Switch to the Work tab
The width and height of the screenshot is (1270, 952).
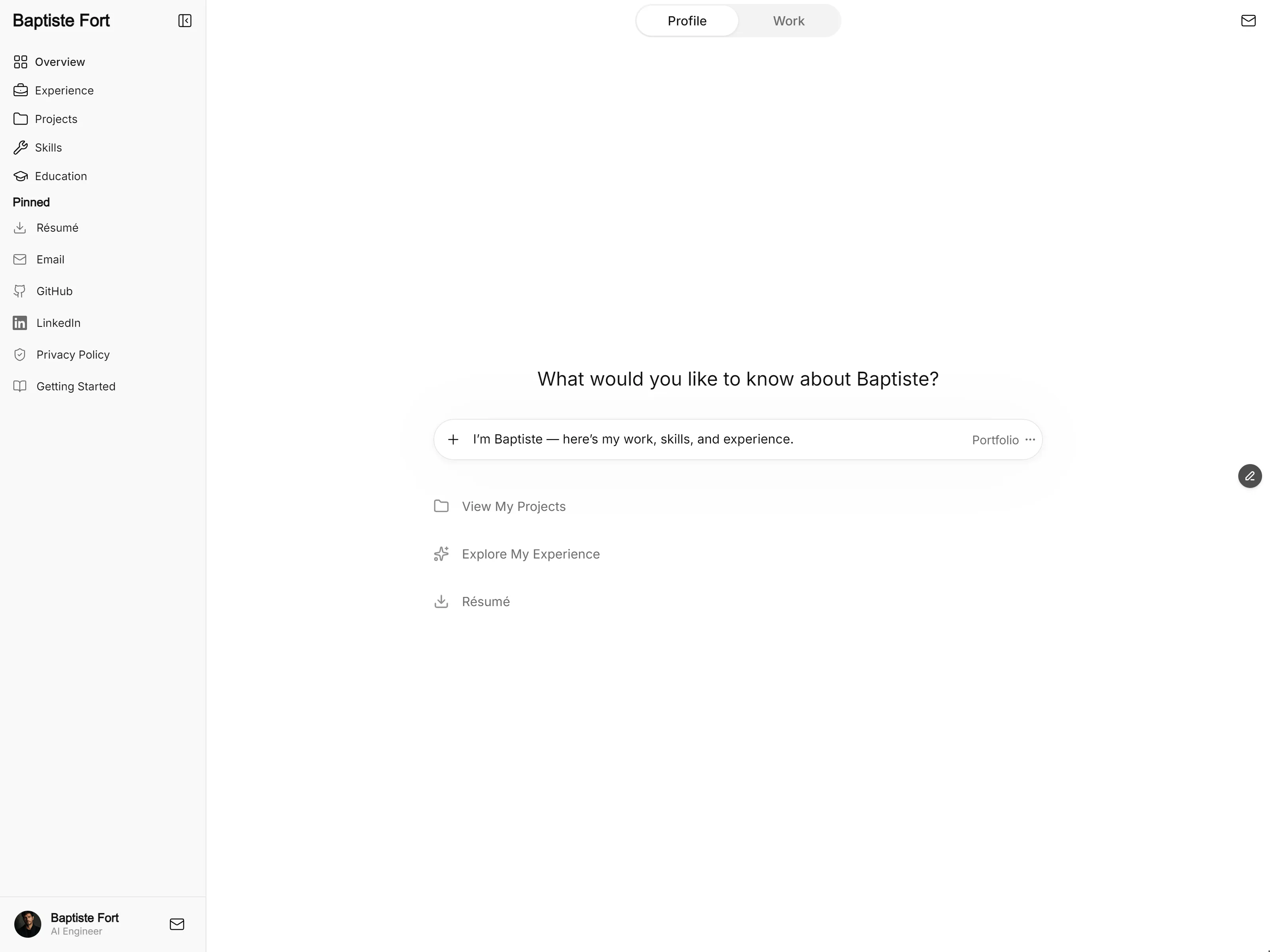(788, 21)
